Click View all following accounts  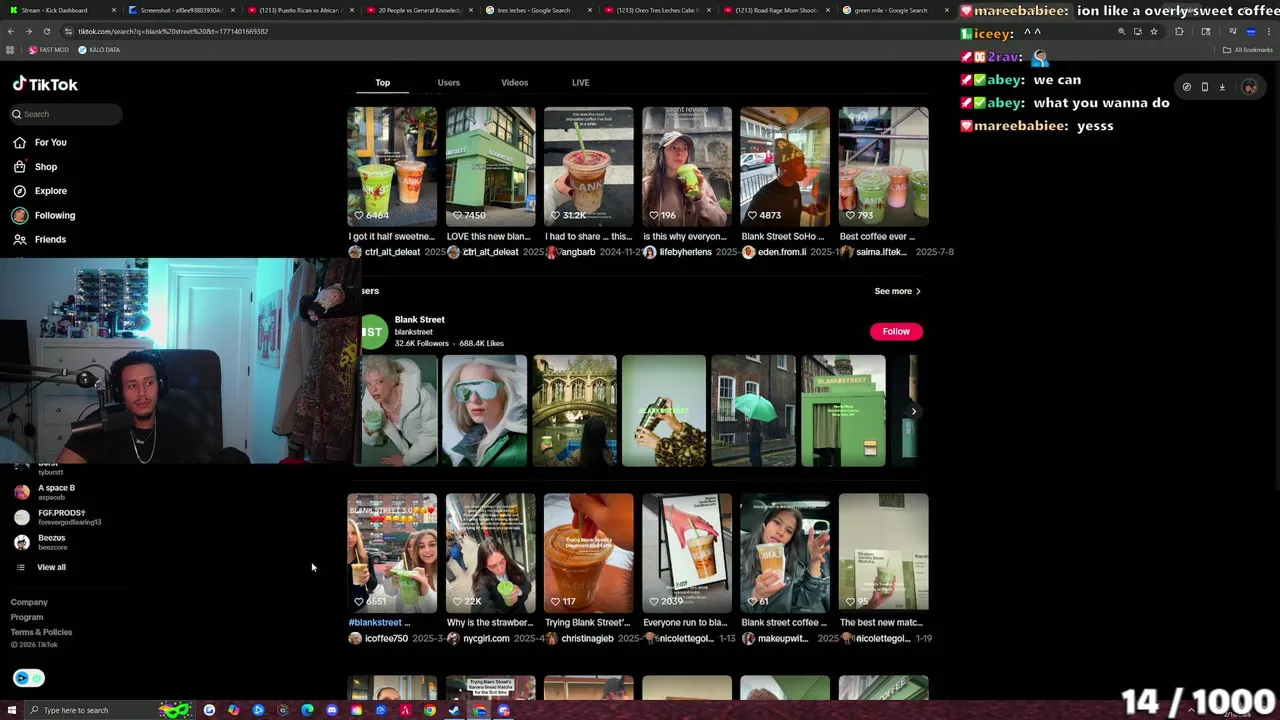pos(51,567)
